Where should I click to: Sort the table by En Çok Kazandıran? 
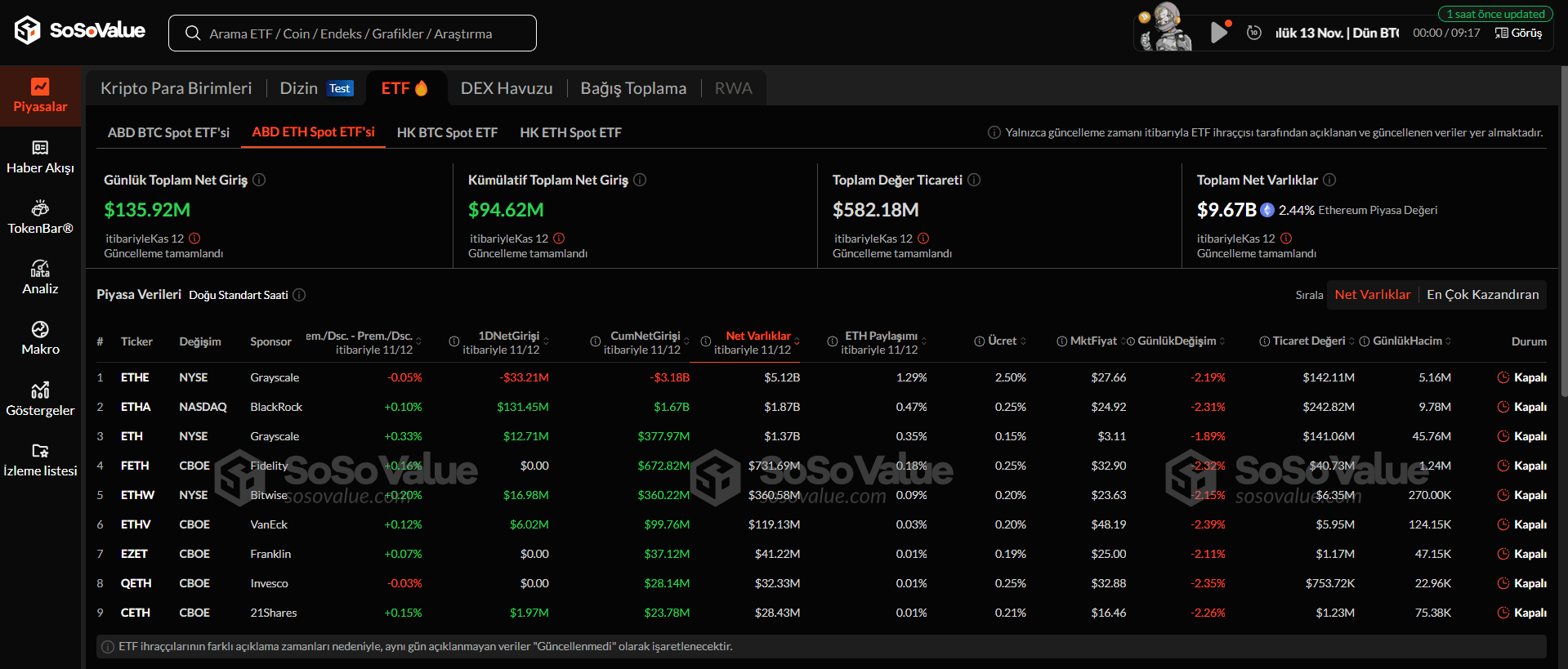(x=1482, y=295)
